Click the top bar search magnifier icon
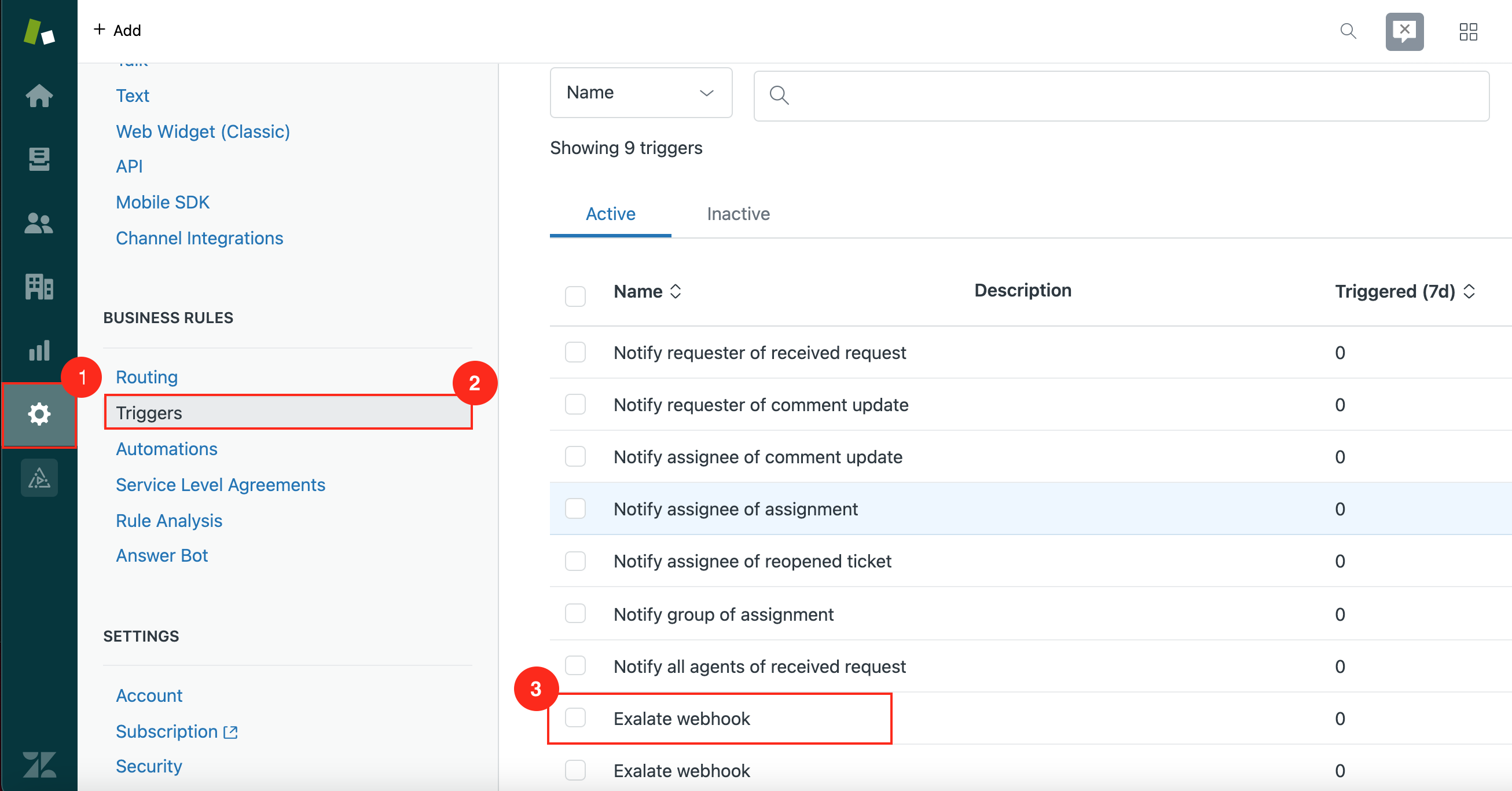The image size is (1512, 791). coord(1348,31)
